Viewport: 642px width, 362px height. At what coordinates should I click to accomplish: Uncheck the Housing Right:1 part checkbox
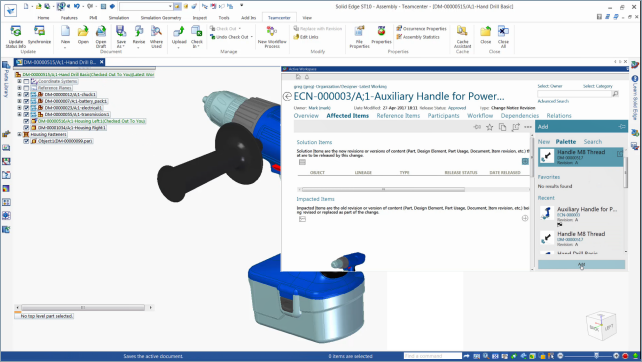(26, 128)
